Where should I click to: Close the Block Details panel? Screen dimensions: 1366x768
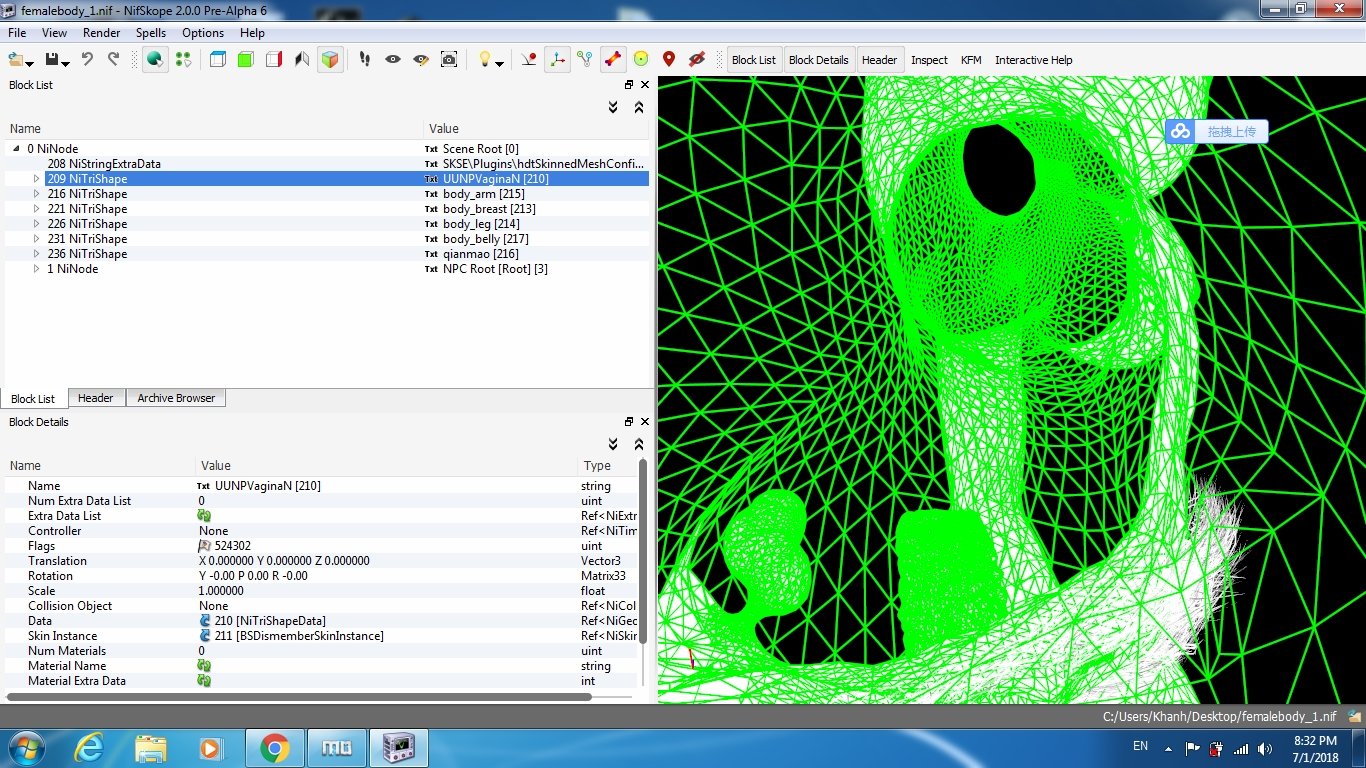click(x=645, y=422)
